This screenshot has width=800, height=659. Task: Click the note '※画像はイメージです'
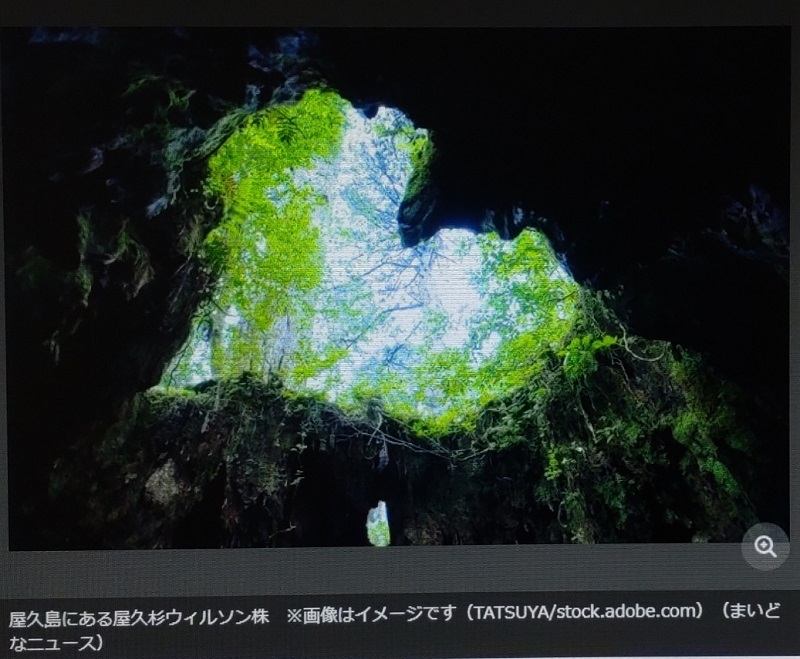point(370,614)
